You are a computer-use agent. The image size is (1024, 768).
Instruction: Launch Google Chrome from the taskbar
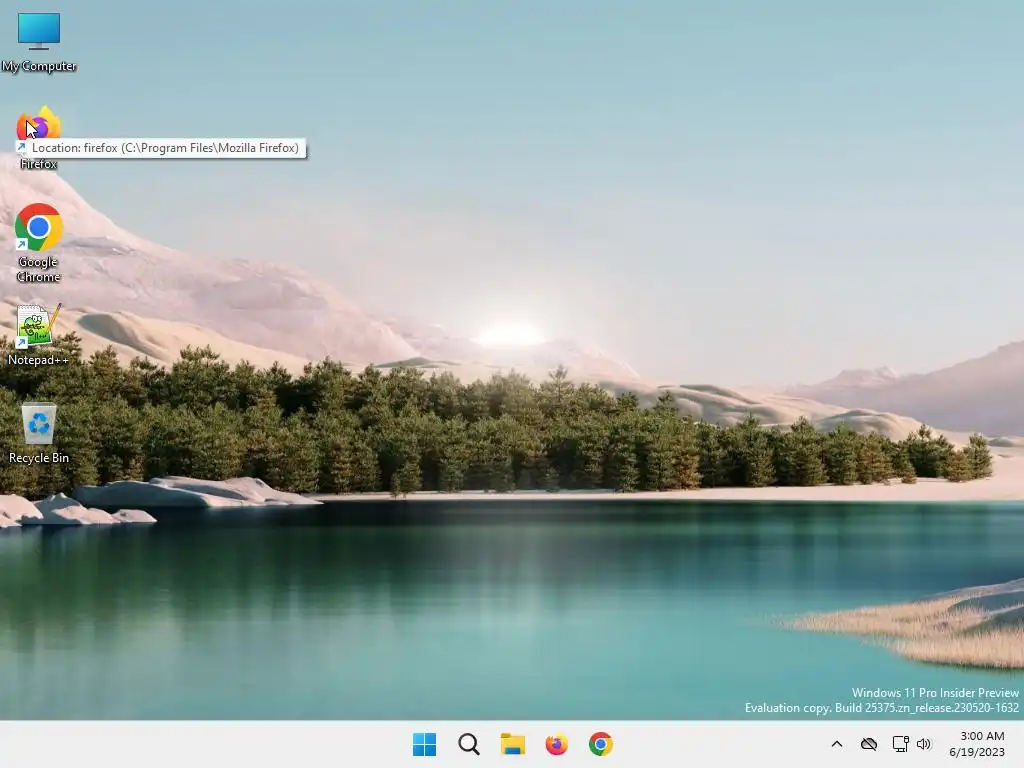click(601, 744)
